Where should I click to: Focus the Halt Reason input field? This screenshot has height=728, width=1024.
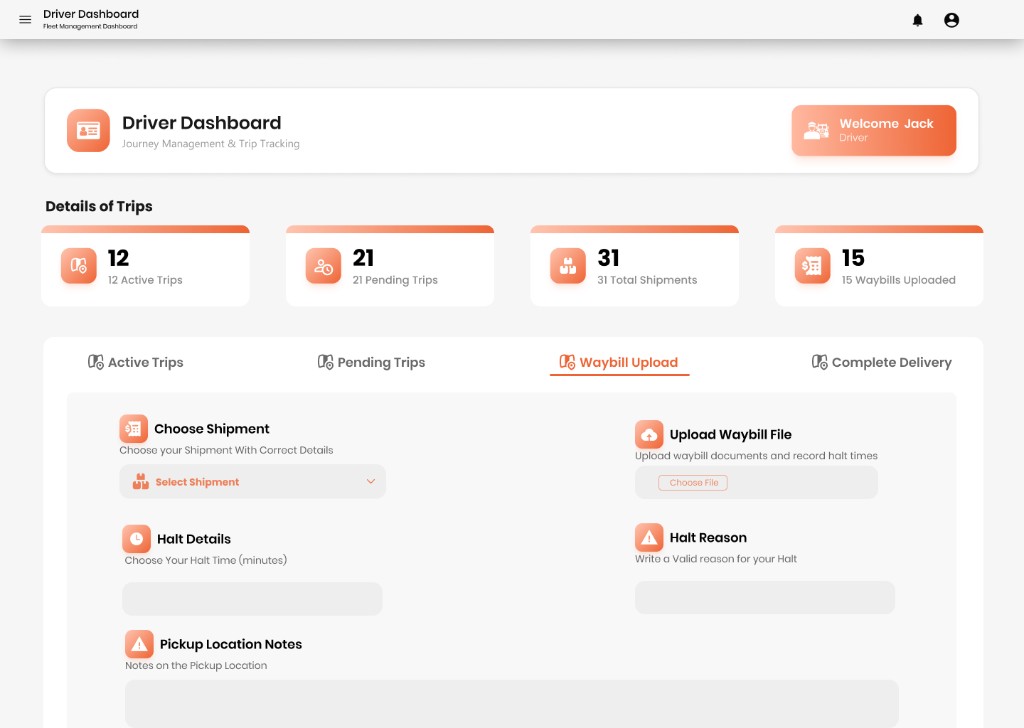point(765,597)
